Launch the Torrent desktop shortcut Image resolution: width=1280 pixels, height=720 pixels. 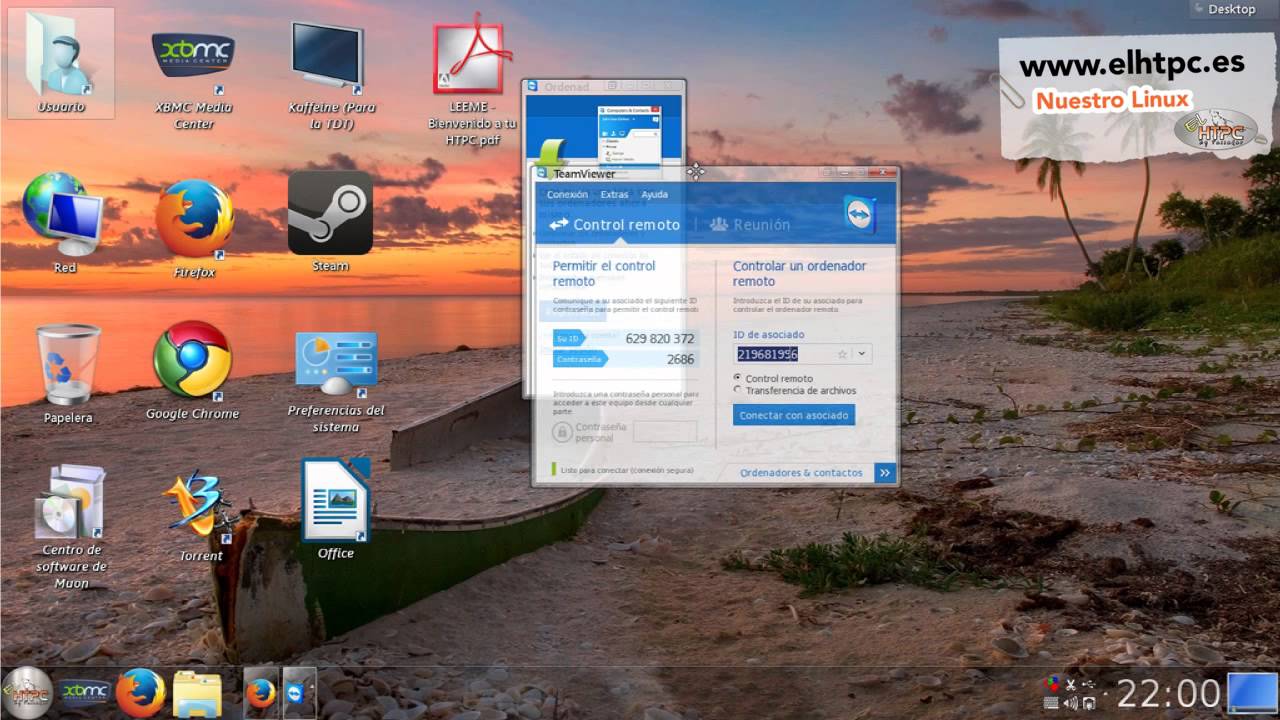tap(200, 517)
